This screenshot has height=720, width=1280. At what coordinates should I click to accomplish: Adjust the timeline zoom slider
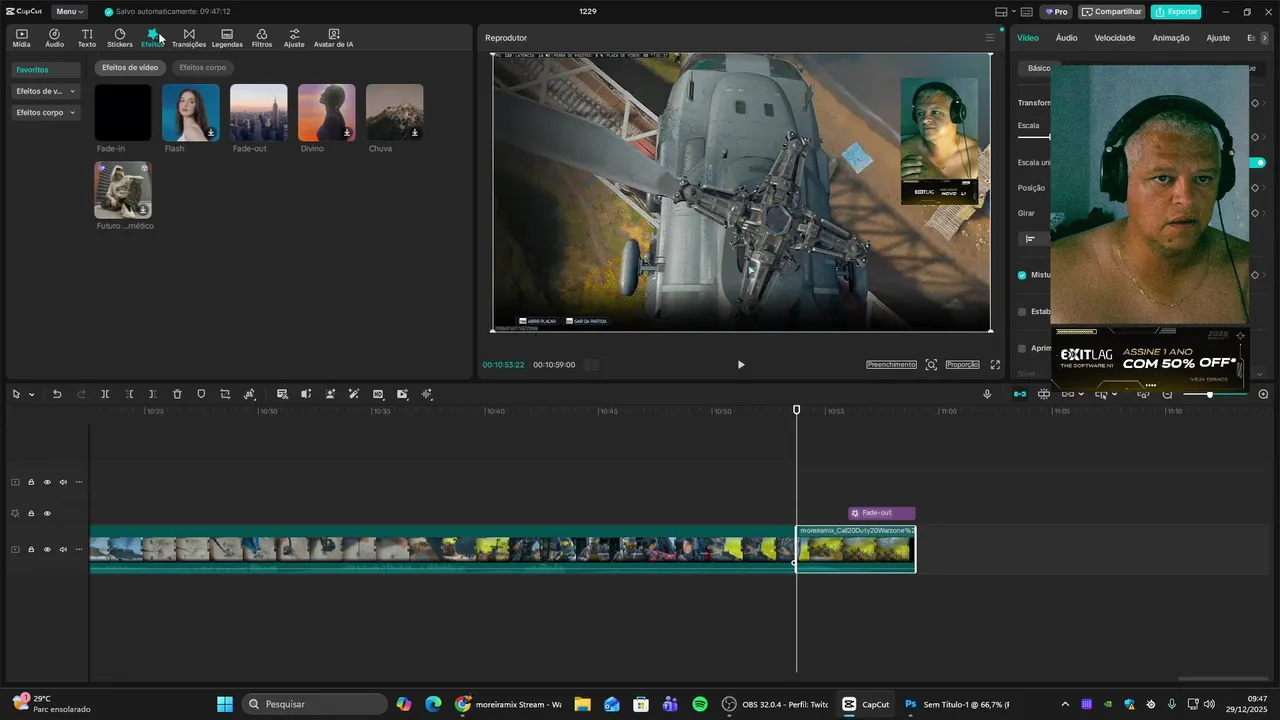point(1215,395)
